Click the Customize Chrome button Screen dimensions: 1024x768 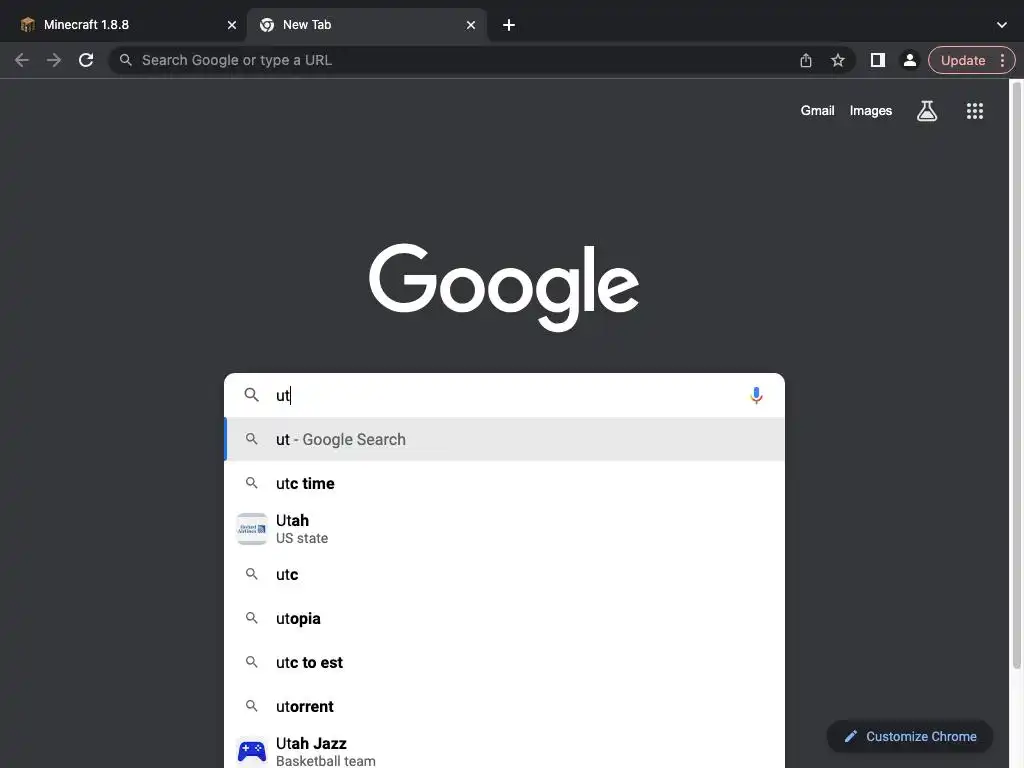[x=910, y=737]
